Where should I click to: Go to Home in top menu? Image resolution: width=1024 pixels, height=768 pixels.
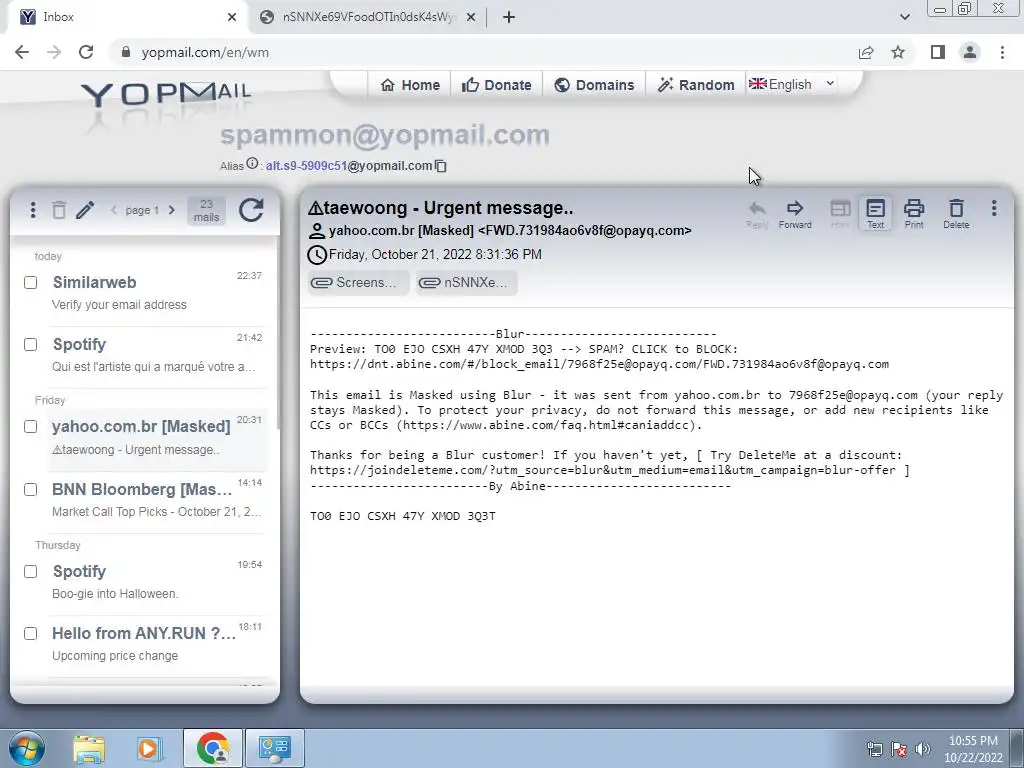click(x=410, y=85)
